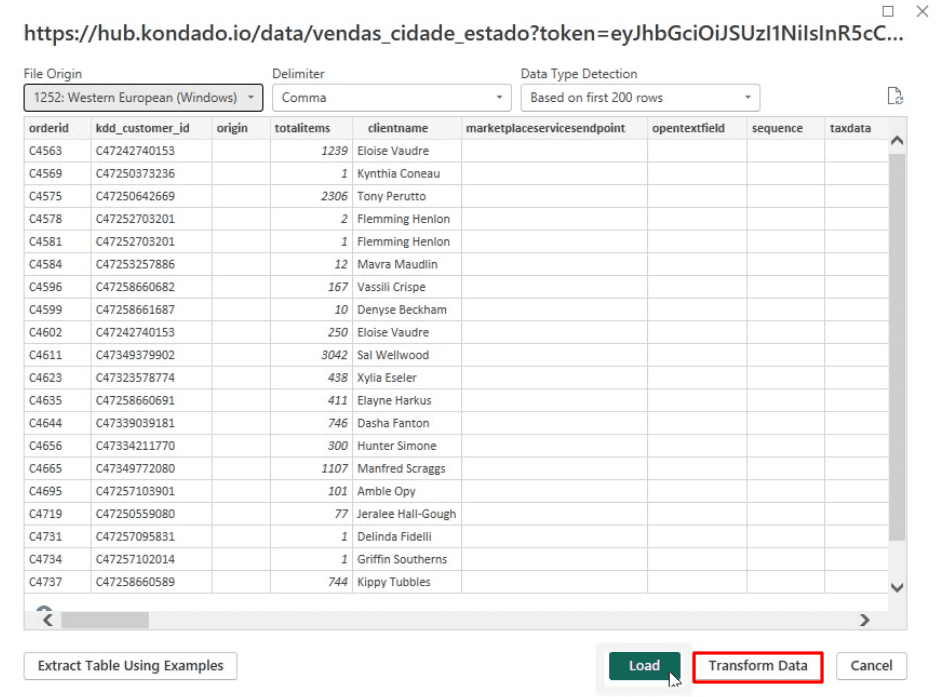
Task: Maximize the dialog window
Action: 888,11
